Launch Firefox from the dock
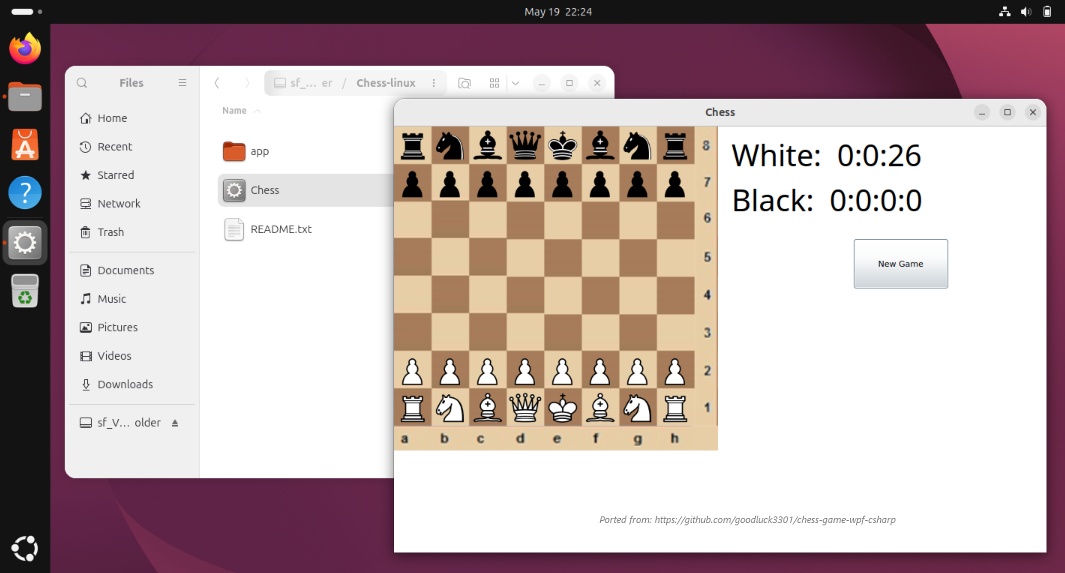This screenshot has height=573, width=1065. 25,49
